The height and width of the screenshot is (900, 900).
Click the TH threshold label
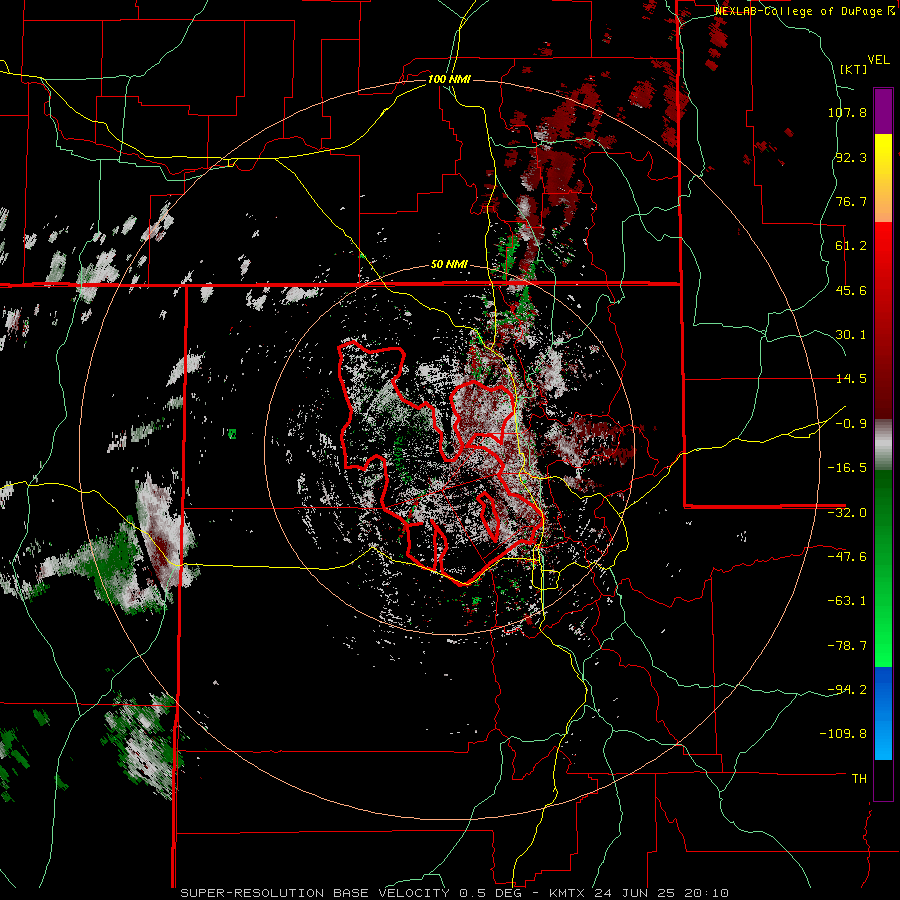(x=859, y=778)
